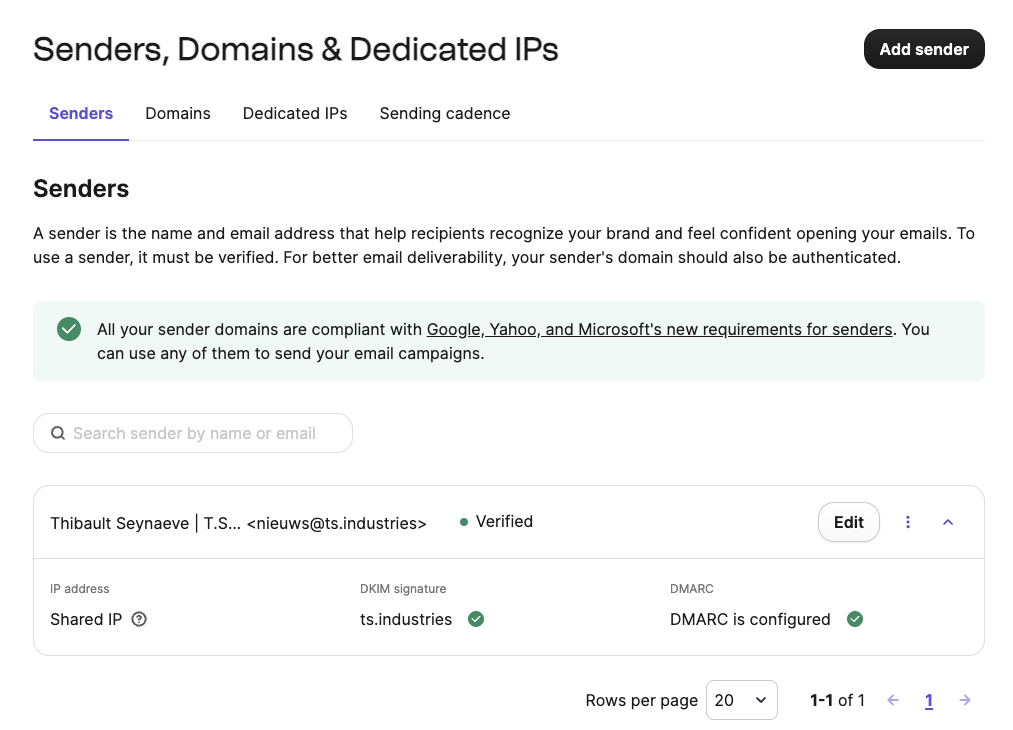Collapse the sender details chevron
This screenshot has height=730, width=1013.
pos(948,522)
